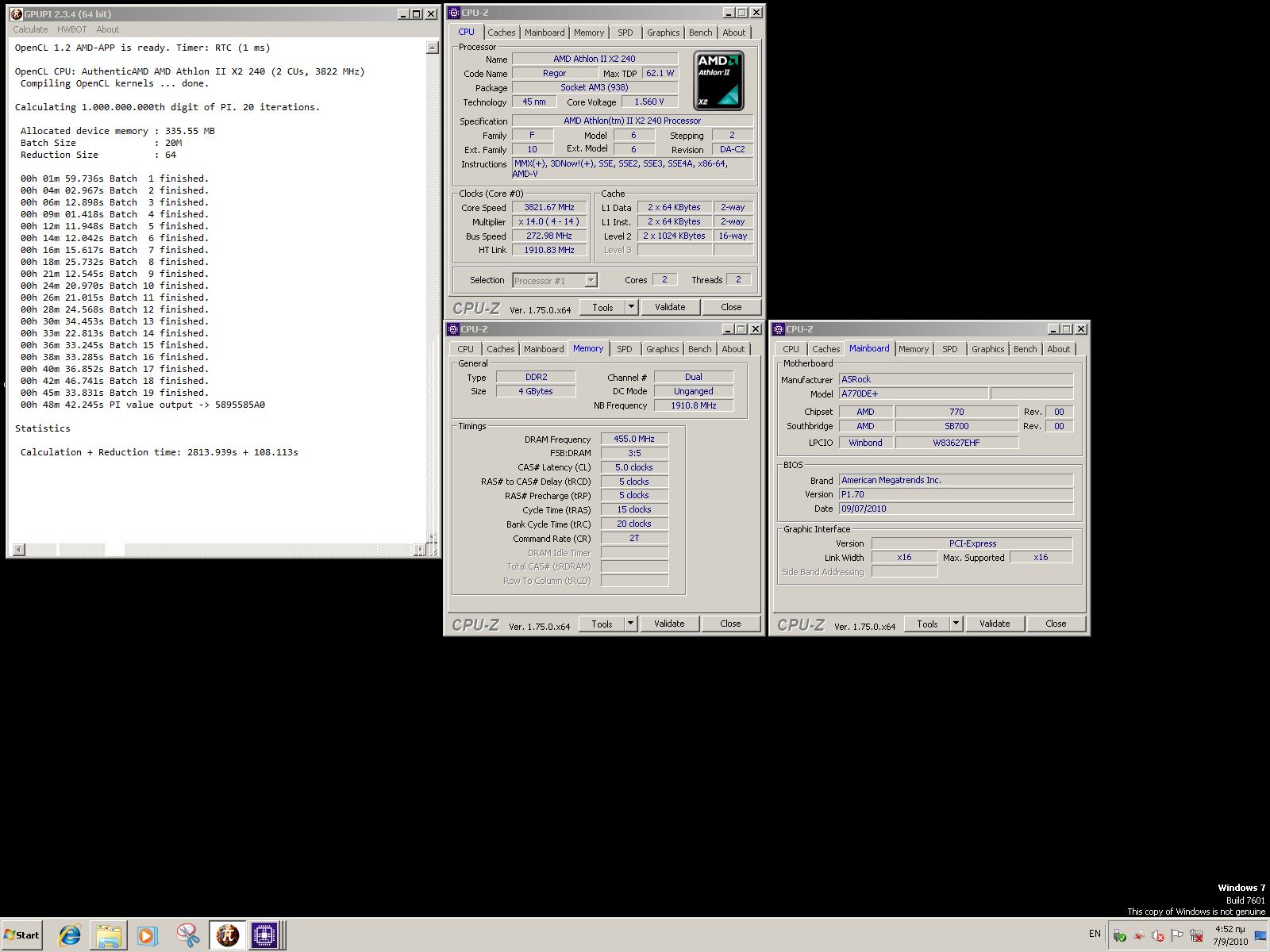Click the EN language indicator in taskbar
1270x952 pixels.
pos(1095,934)
